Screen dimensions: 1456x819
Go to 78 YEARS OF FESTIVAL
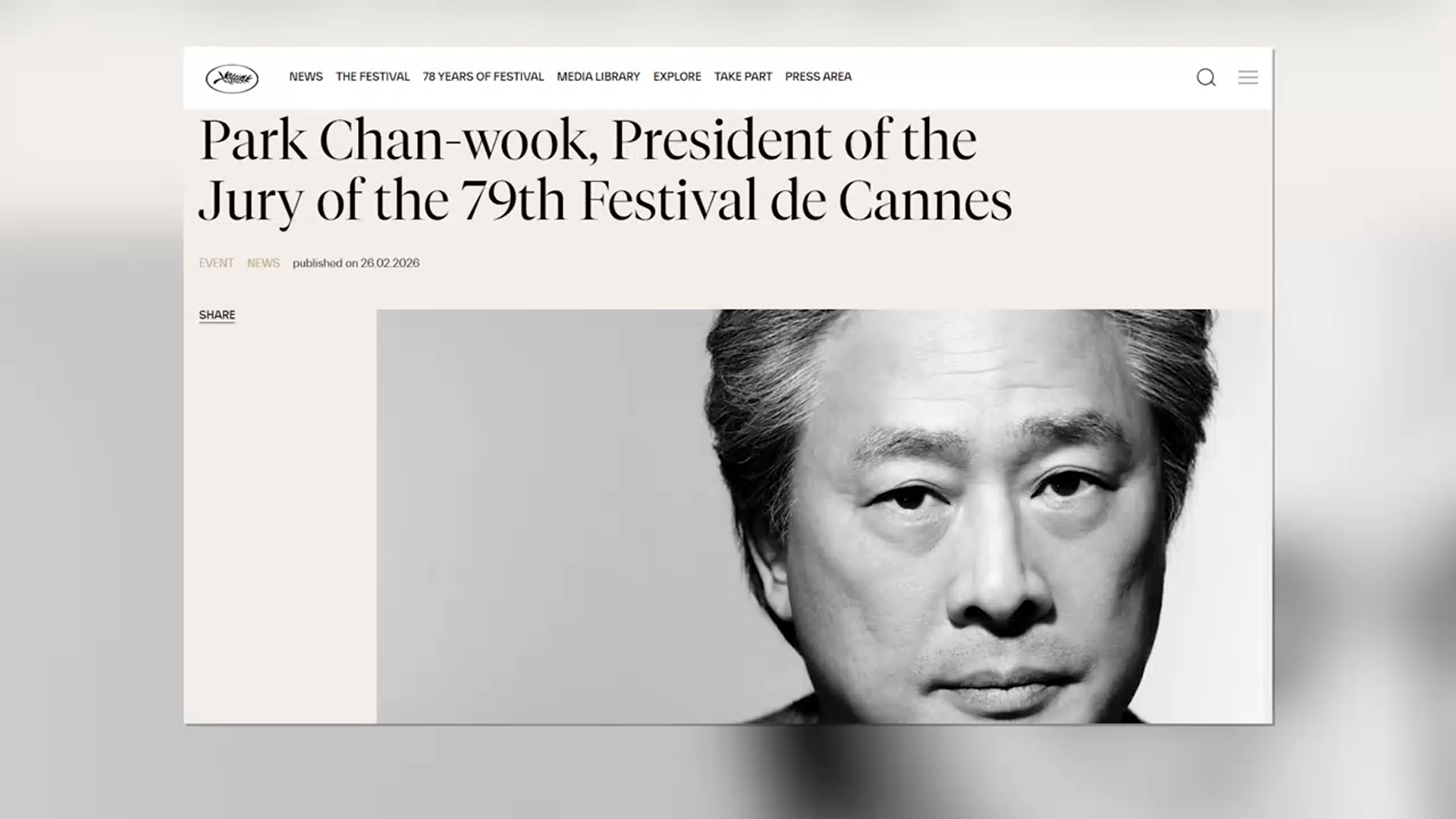coord(483,77)
